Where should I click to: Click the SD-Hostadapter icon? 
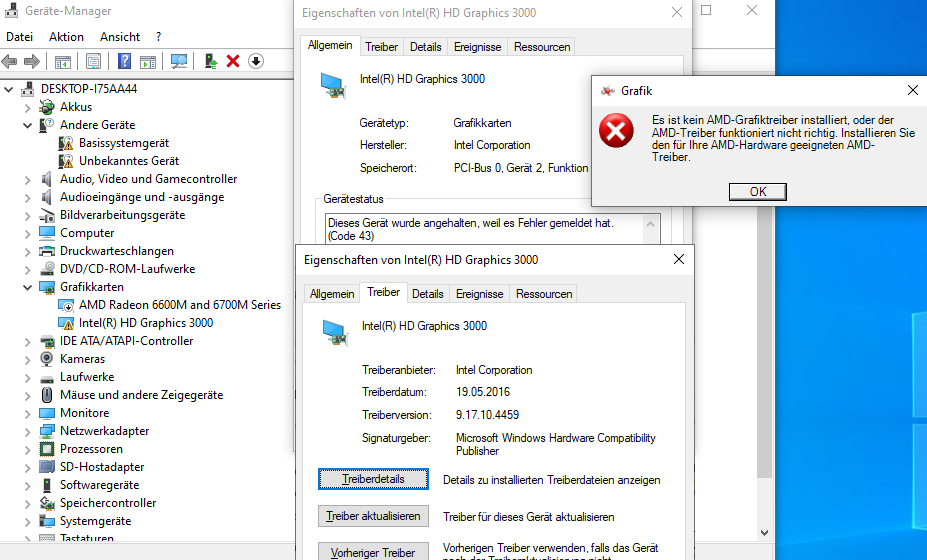coord(47,467)
